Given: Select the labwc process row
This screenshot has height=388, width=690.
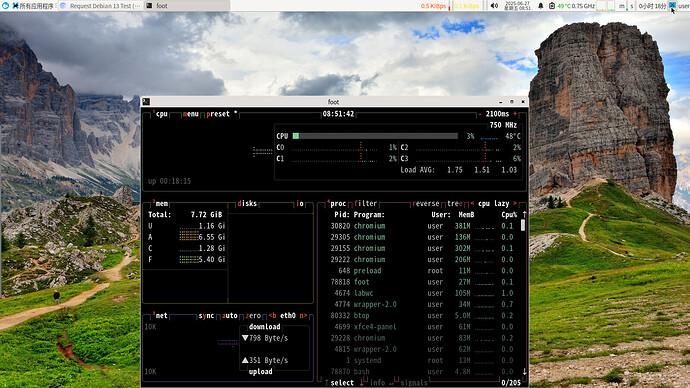Looking at the screenshot, I should [x=422, y=293].
